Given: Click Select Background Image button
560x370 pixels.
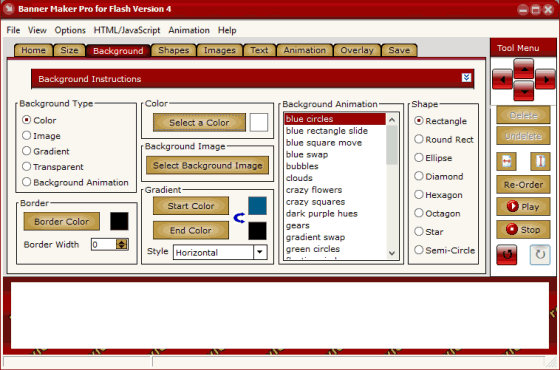Looking at the screenshot, I should pos(208,165).
